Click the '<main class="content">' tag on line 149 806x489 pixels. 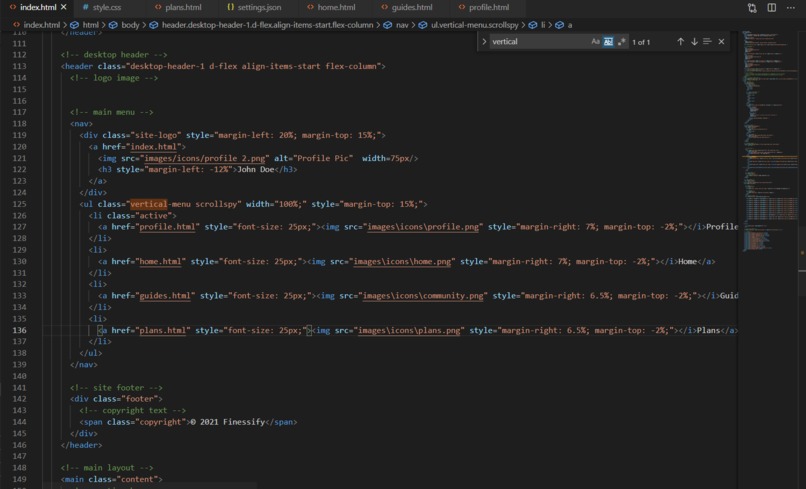point(111,479)
